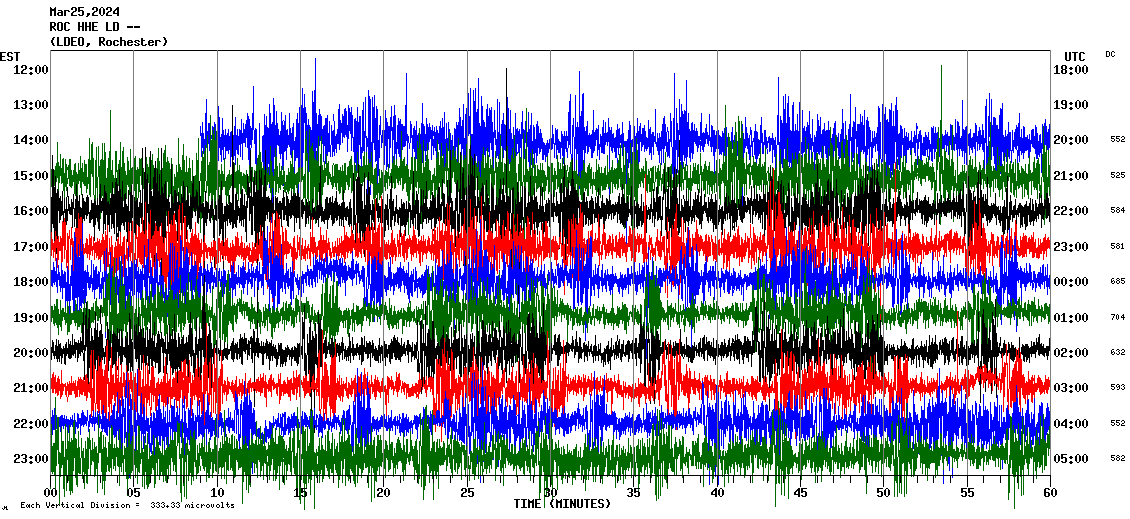This screenshot has height=519, width=1130.
Task: Select the 03:00 UTC time label
Action: tap(1071, 388)
